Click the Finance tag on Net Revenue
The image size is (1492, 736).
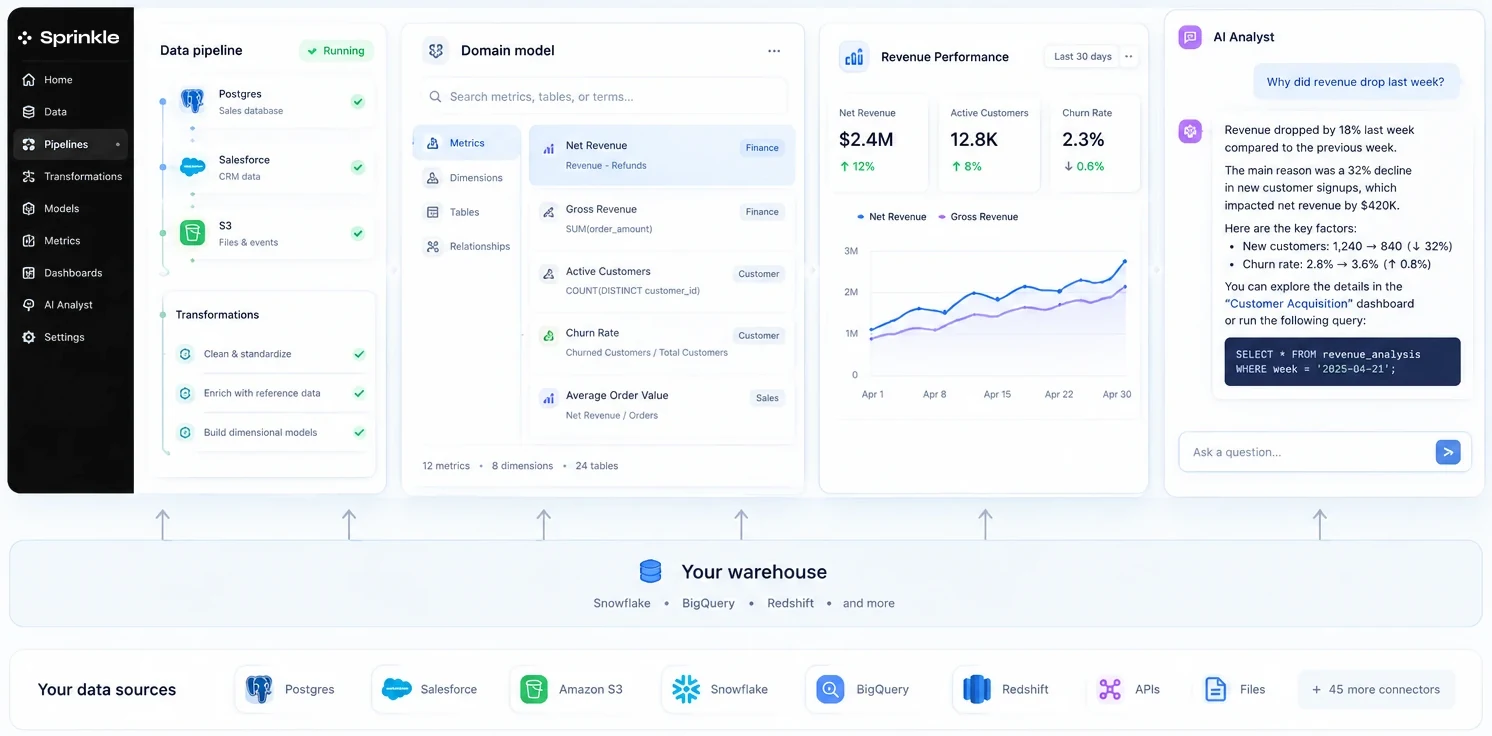(x=762, y=148)
